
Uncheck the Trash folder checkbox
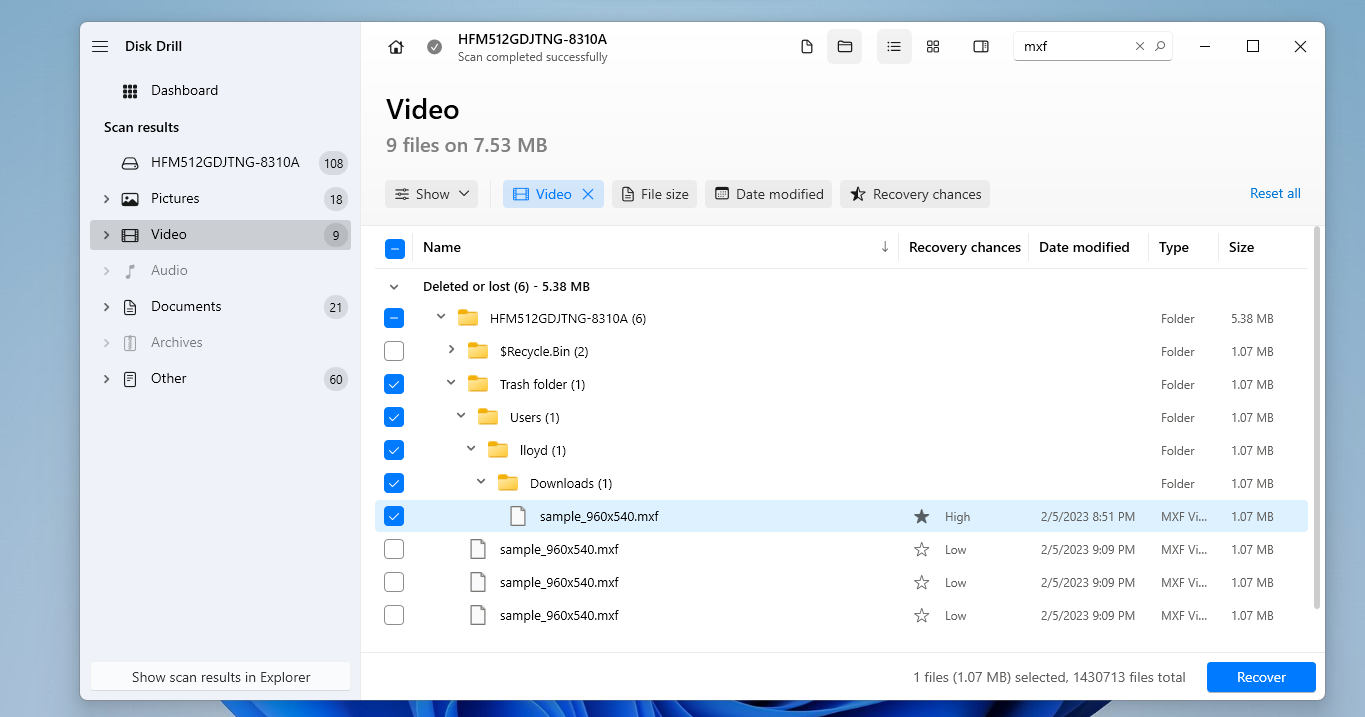tap(394, 384)
